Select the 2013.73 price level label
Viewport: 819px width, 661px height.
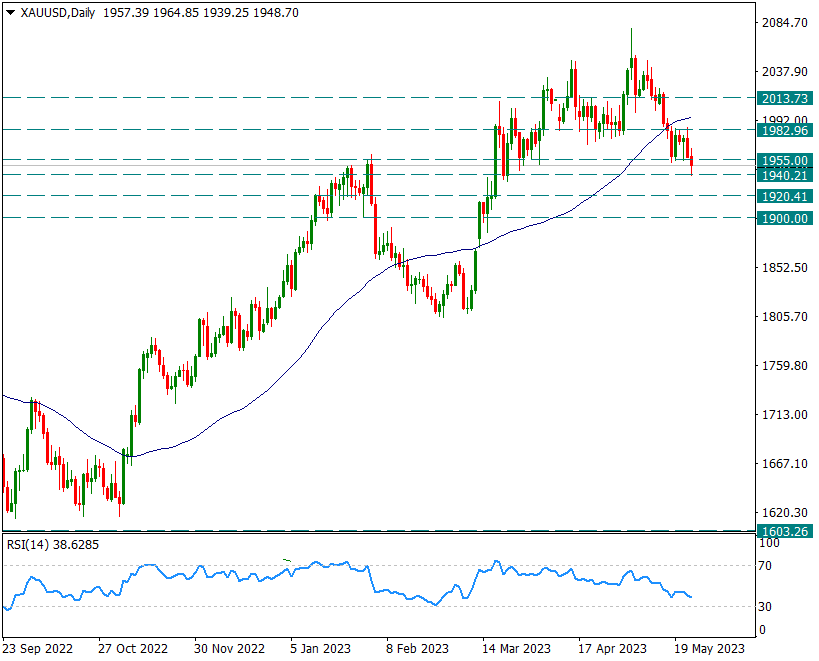pos(785,98)
